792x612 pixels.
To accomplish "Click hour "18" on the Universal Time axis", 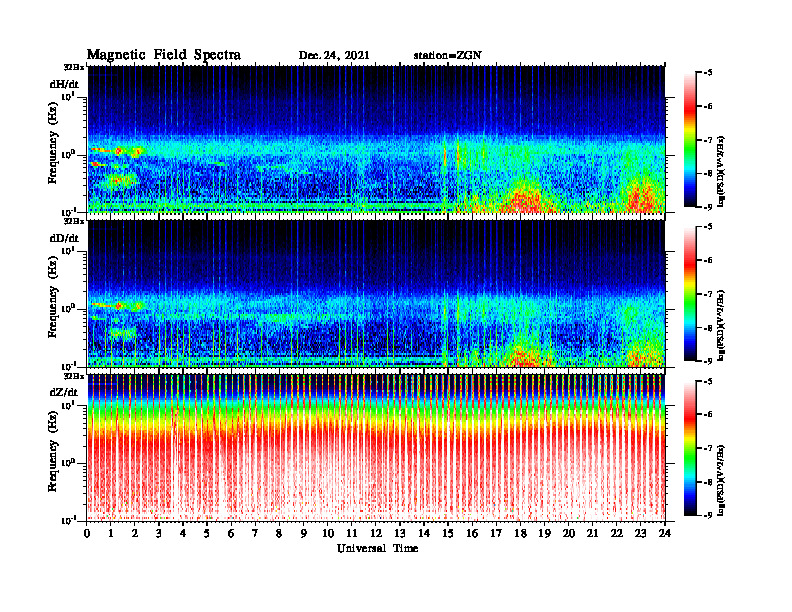I will pyautogui.click(x=520, y=533).
